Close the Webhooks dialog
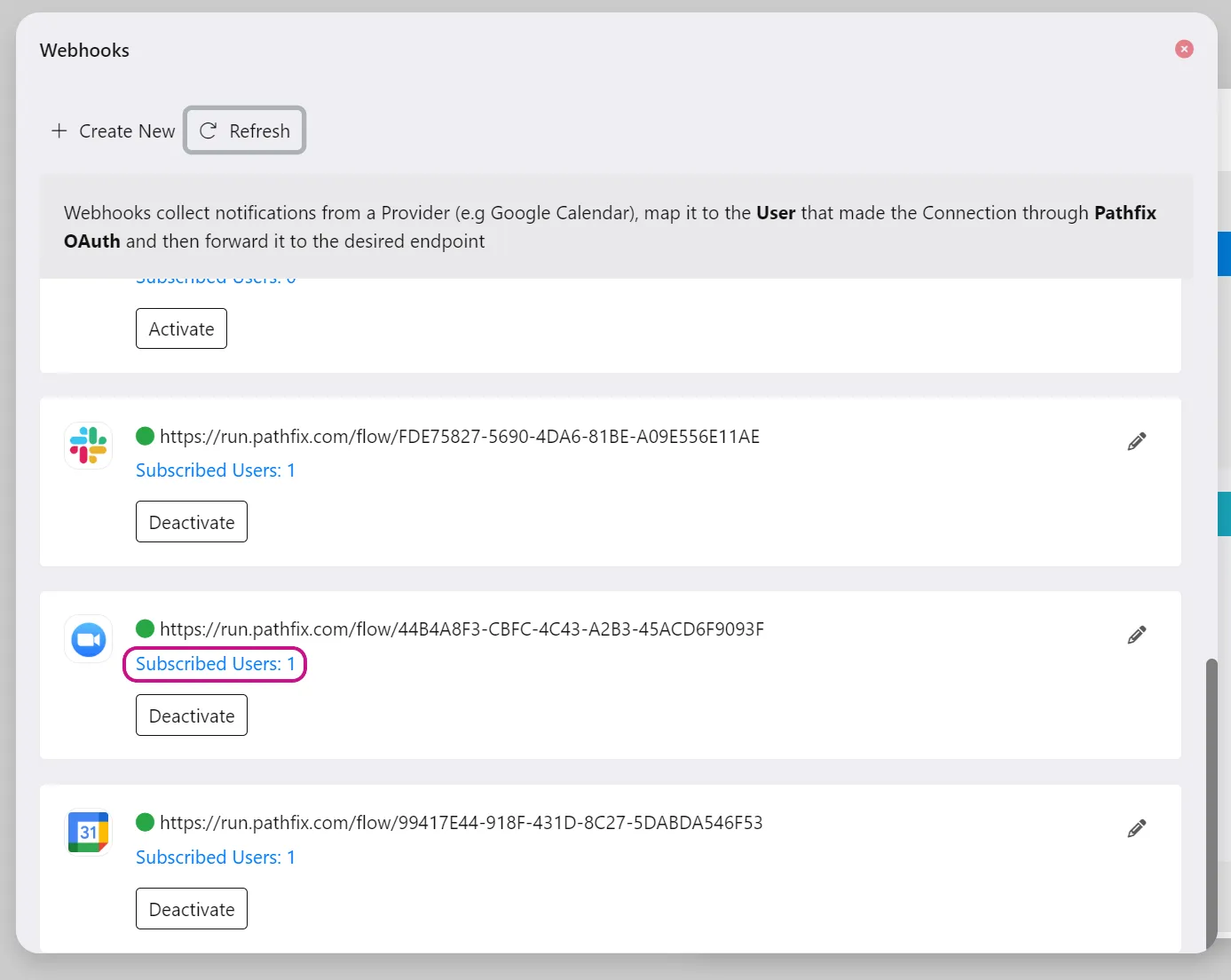The width and height of the screenshot is (1231, 980). click(1184, 49)
